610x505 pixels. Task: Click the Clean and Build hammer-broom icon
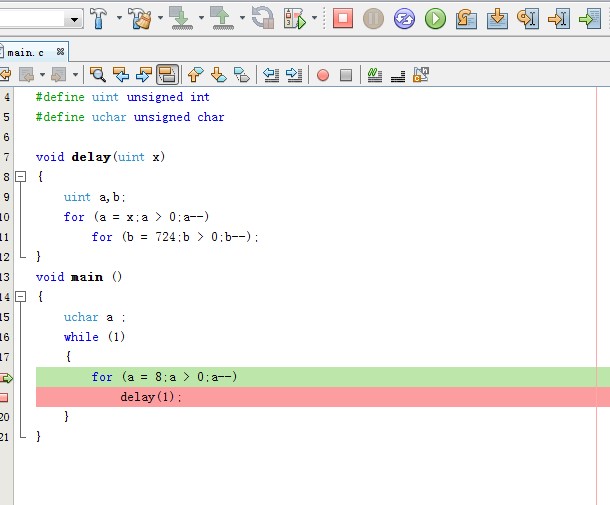click(140, 18)
